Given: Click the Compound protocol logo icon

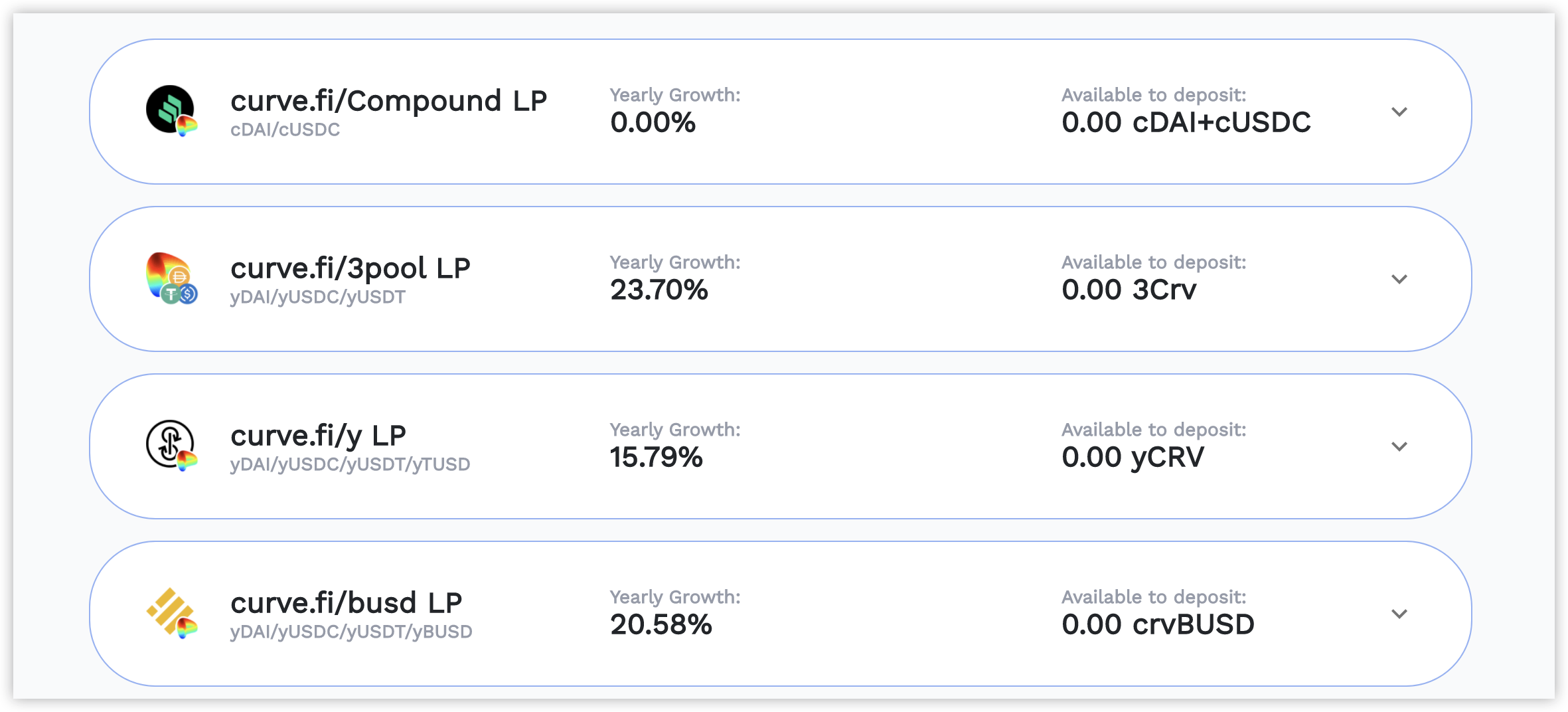Looking at the screenshot, I should coord(171,111).
